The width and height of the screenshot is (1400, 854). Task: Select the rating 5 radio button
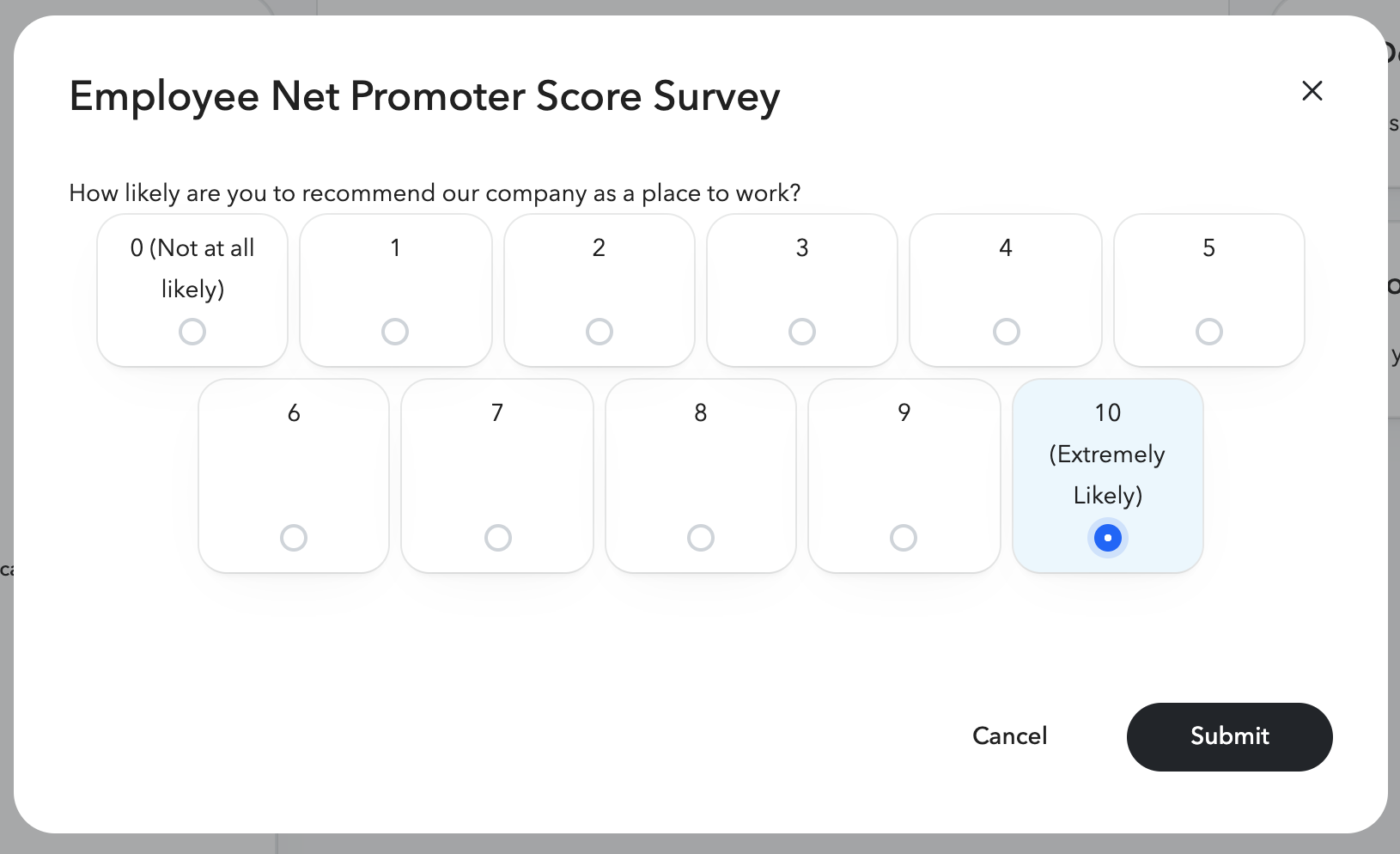(x=1208, y=331)
